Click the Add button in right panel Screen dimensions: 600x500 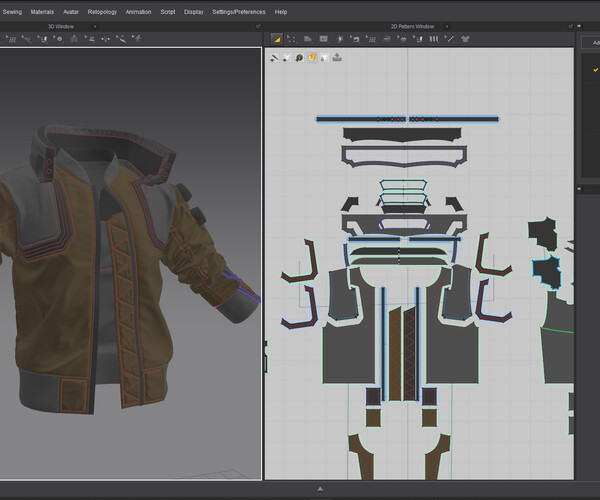(593, 44)
